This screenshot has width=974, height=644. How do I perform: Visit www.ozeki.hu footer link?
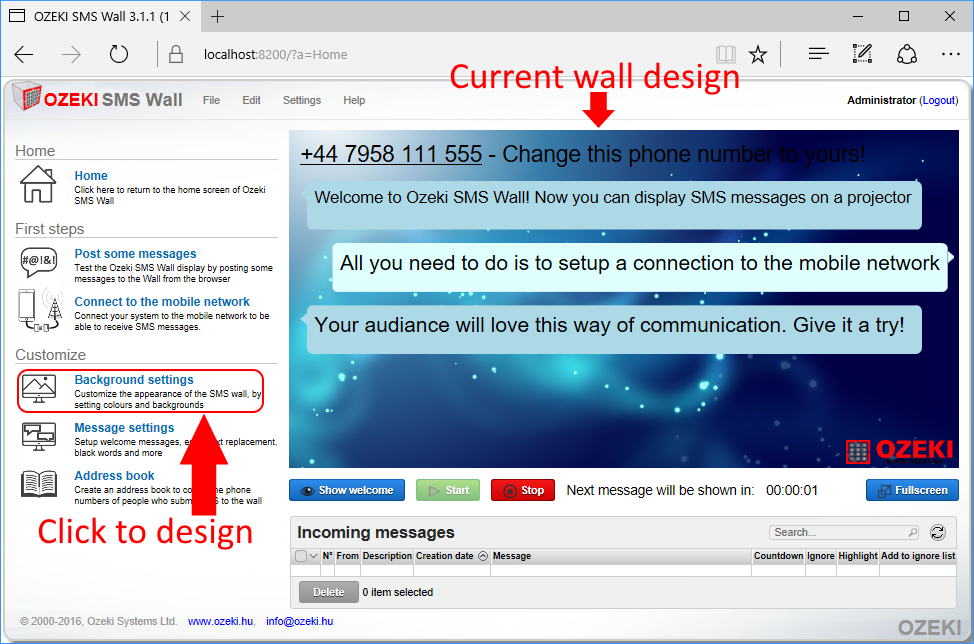pos(221,621)
